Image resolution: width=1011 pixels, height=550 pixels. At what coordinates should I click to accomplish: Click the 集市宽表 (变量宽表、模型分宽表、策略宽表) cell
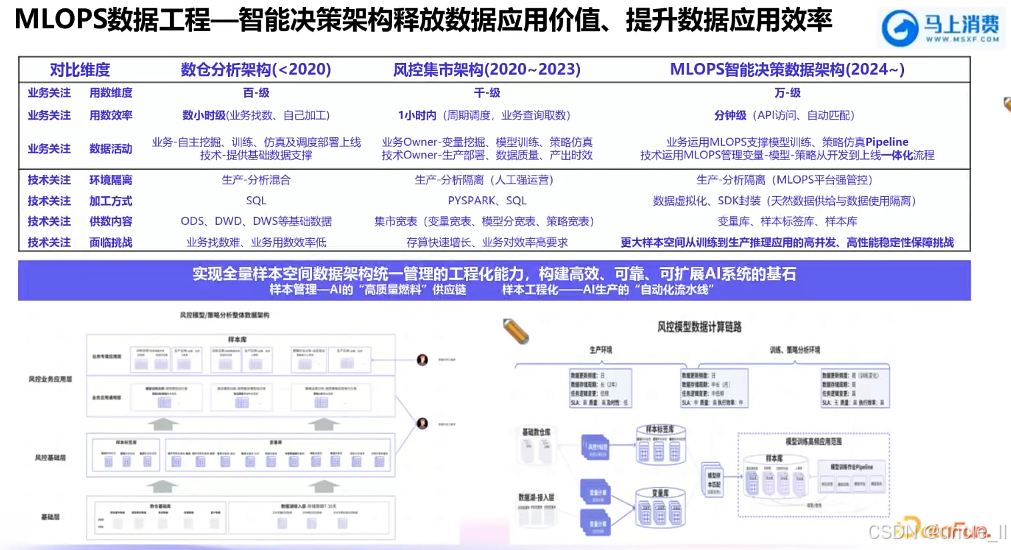[x=484, y=222]
